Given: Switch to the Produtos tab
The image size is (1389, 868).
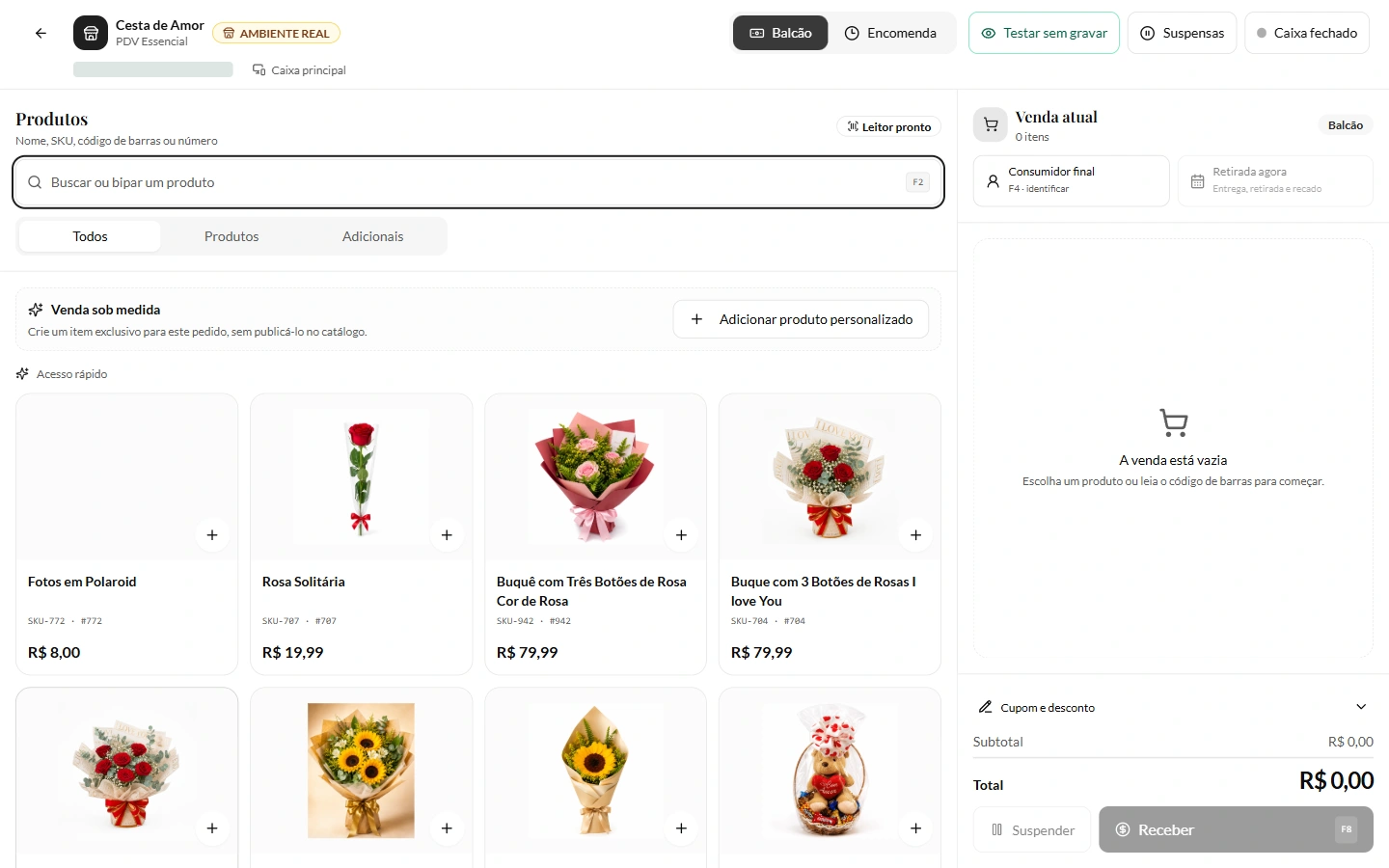Looking at the screenshot, I should pos(231,236).
